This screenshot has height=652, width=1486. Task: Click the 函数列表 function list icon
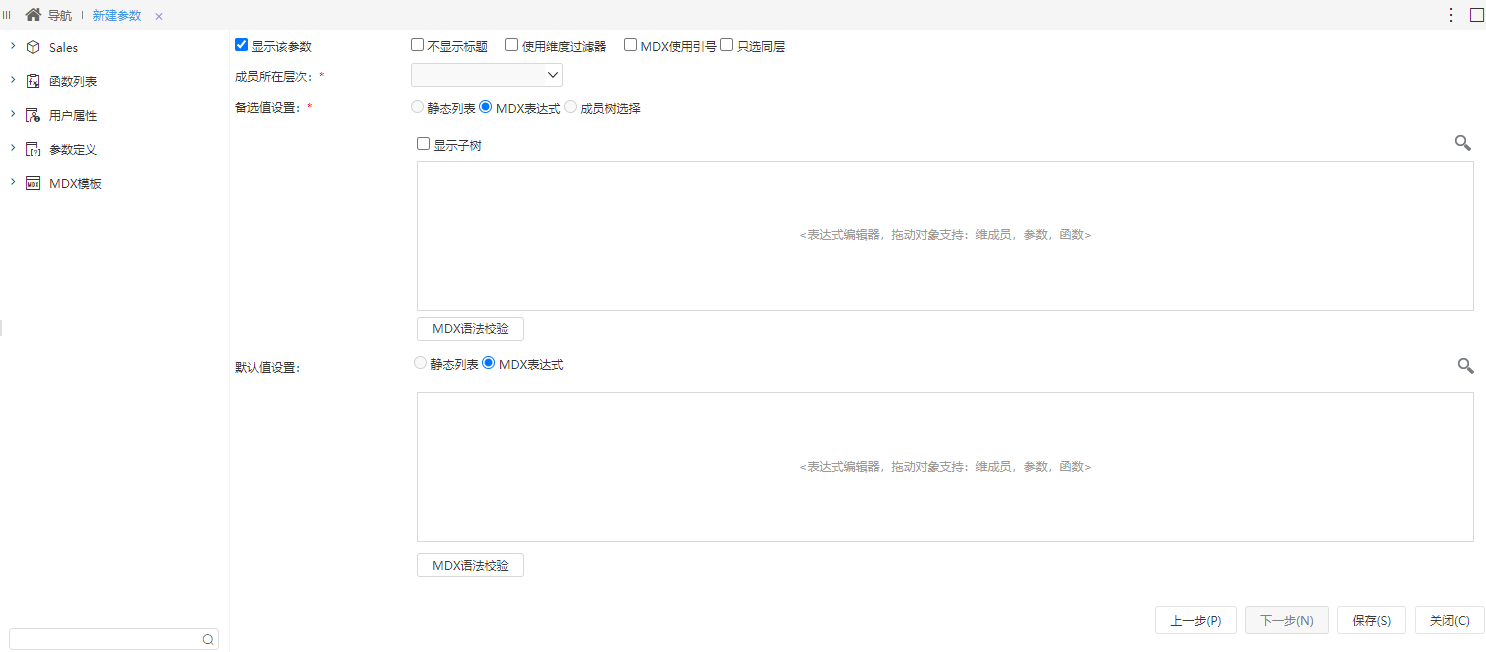tap(33, 81)
